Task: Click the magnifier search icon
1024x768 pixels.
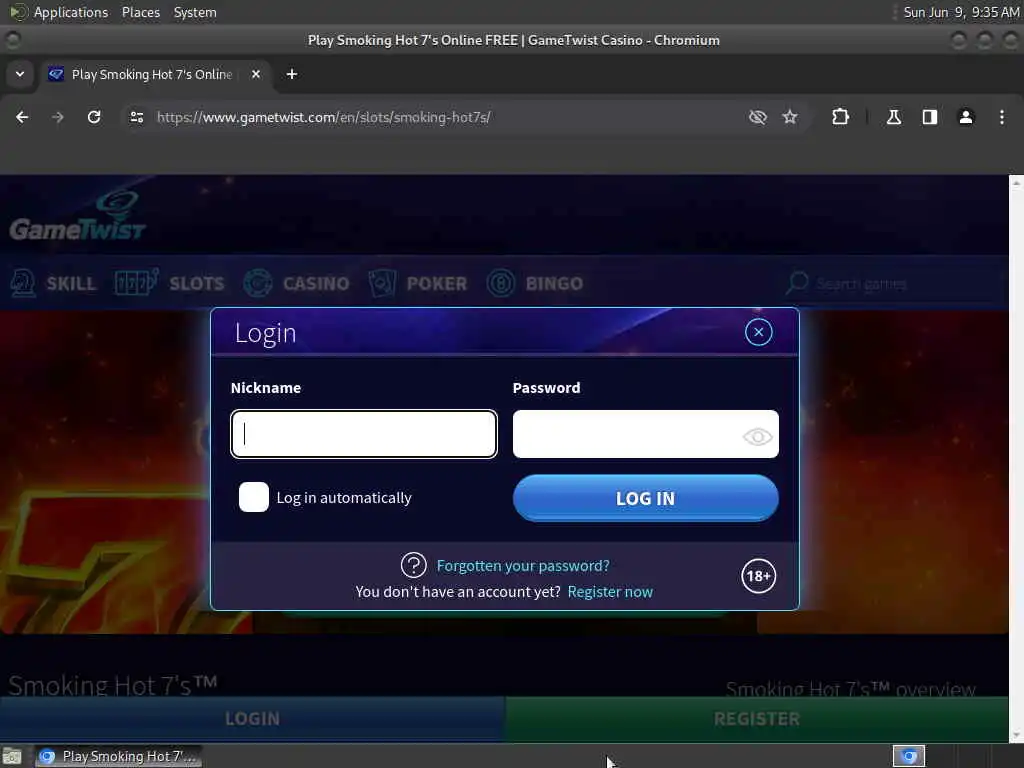Action: pyautogui.click(x=797, y=283)
